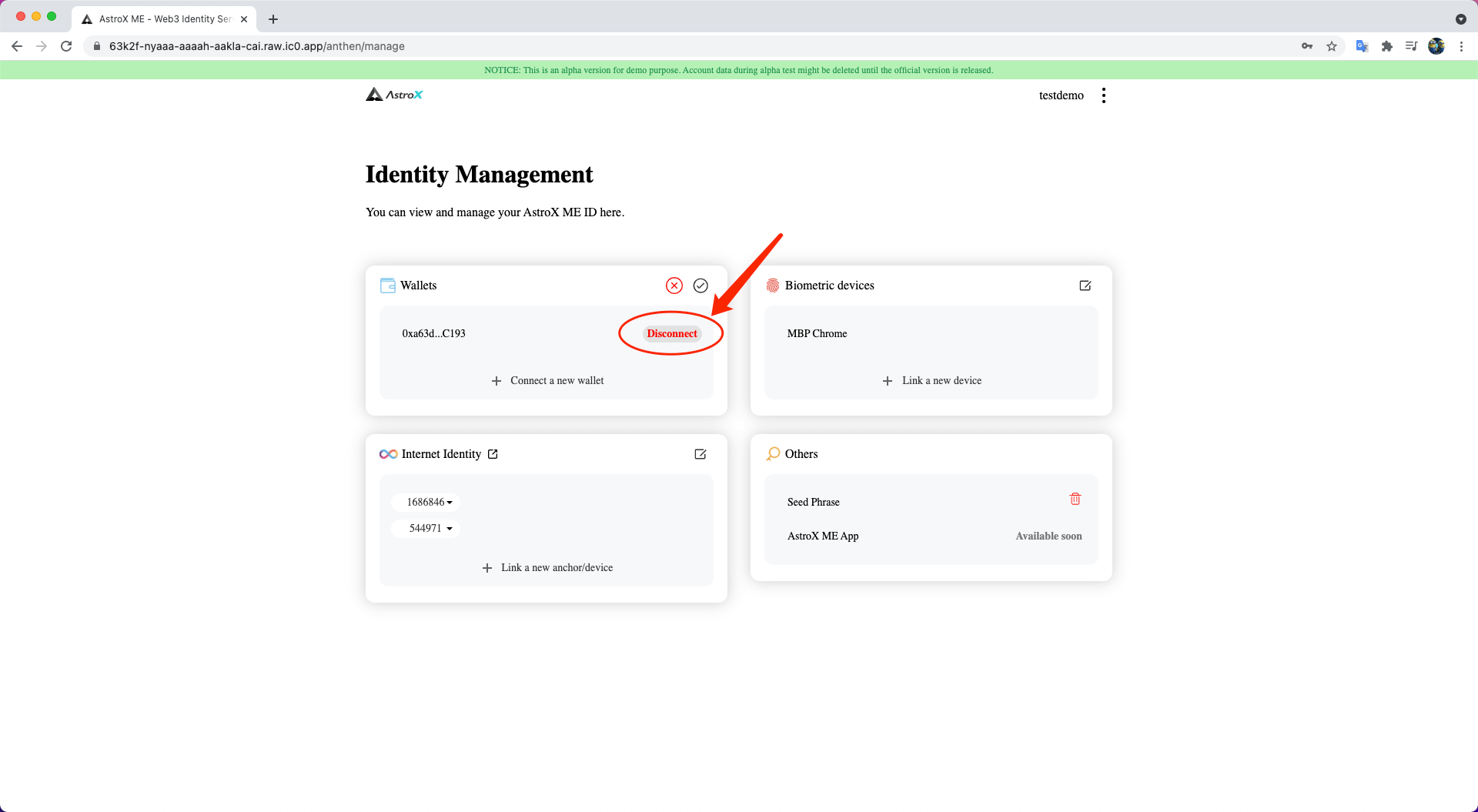Open the Chrome profile avatar
This screenshot has width=1478, height=812.
coord(1436,46)
